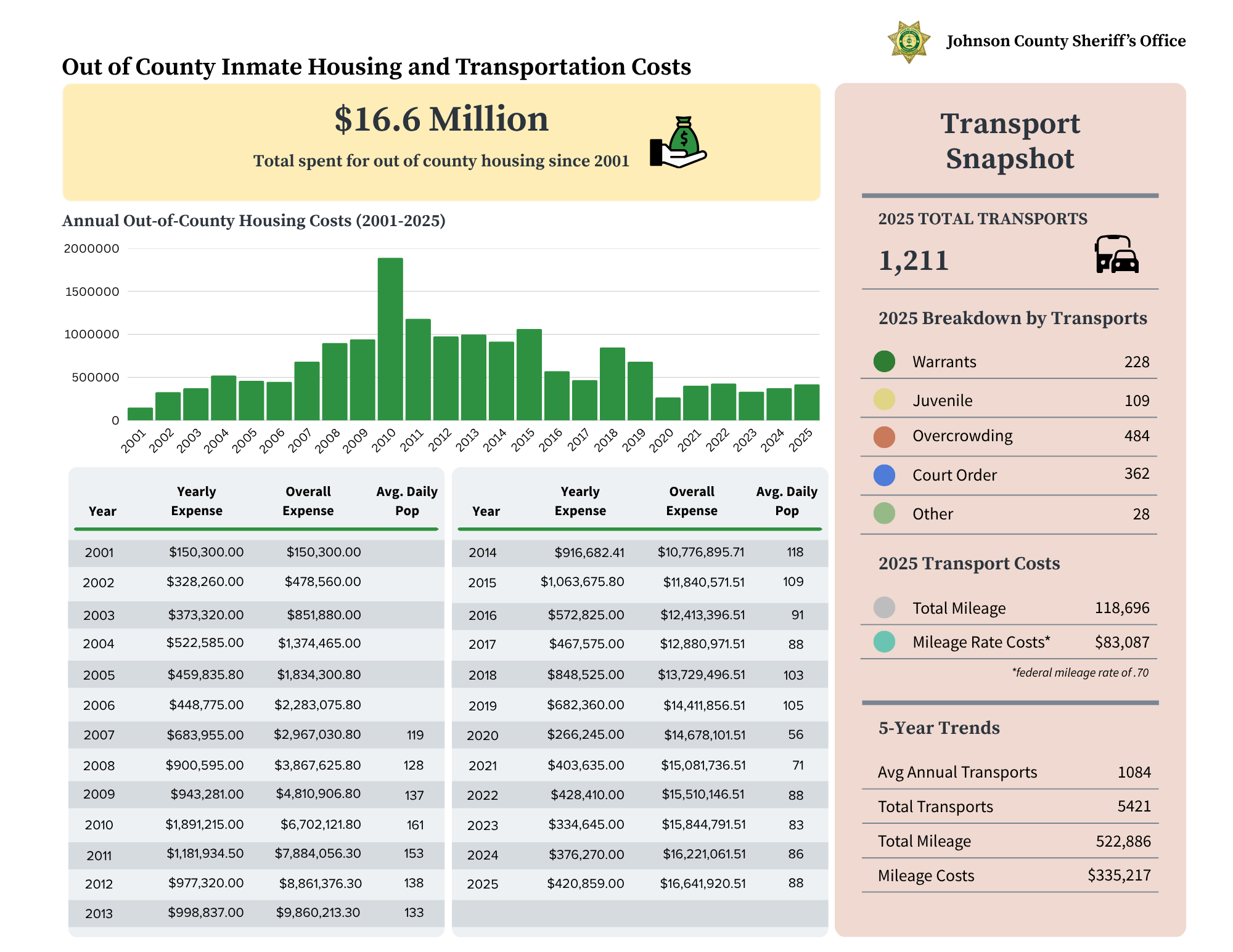The width and height of the screenshot is (1233, 952).
Task: Click the 2010 avg daily pop 161
Action: 415,824
